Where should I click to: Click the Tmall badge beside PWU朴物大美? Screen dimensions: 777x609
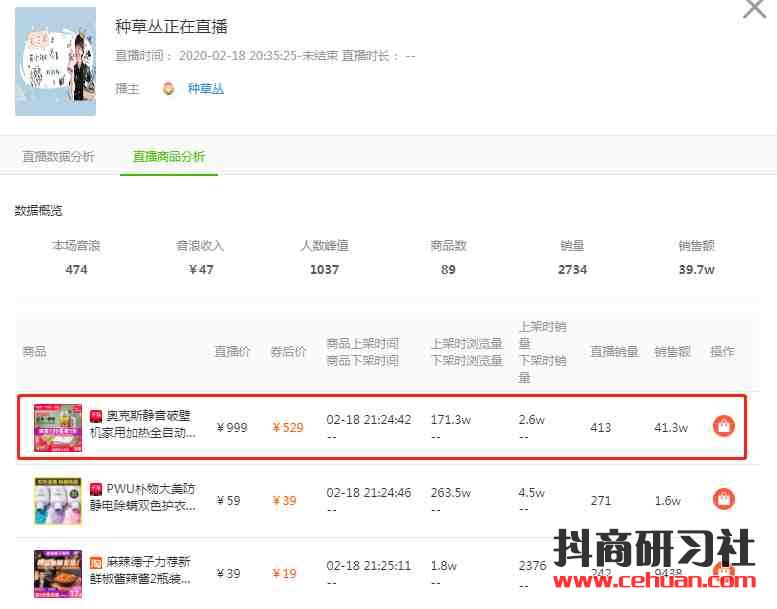96,489
